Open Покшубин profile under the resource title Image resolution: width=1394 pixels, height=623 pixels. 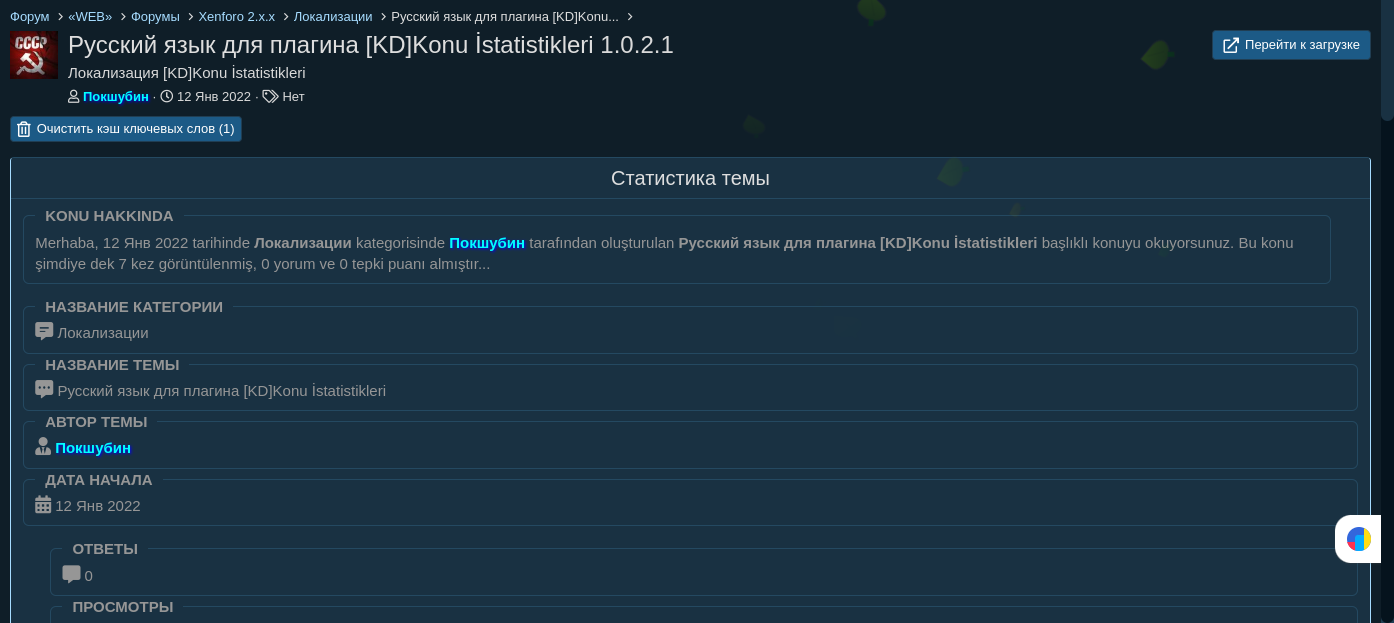coord(116,97)
